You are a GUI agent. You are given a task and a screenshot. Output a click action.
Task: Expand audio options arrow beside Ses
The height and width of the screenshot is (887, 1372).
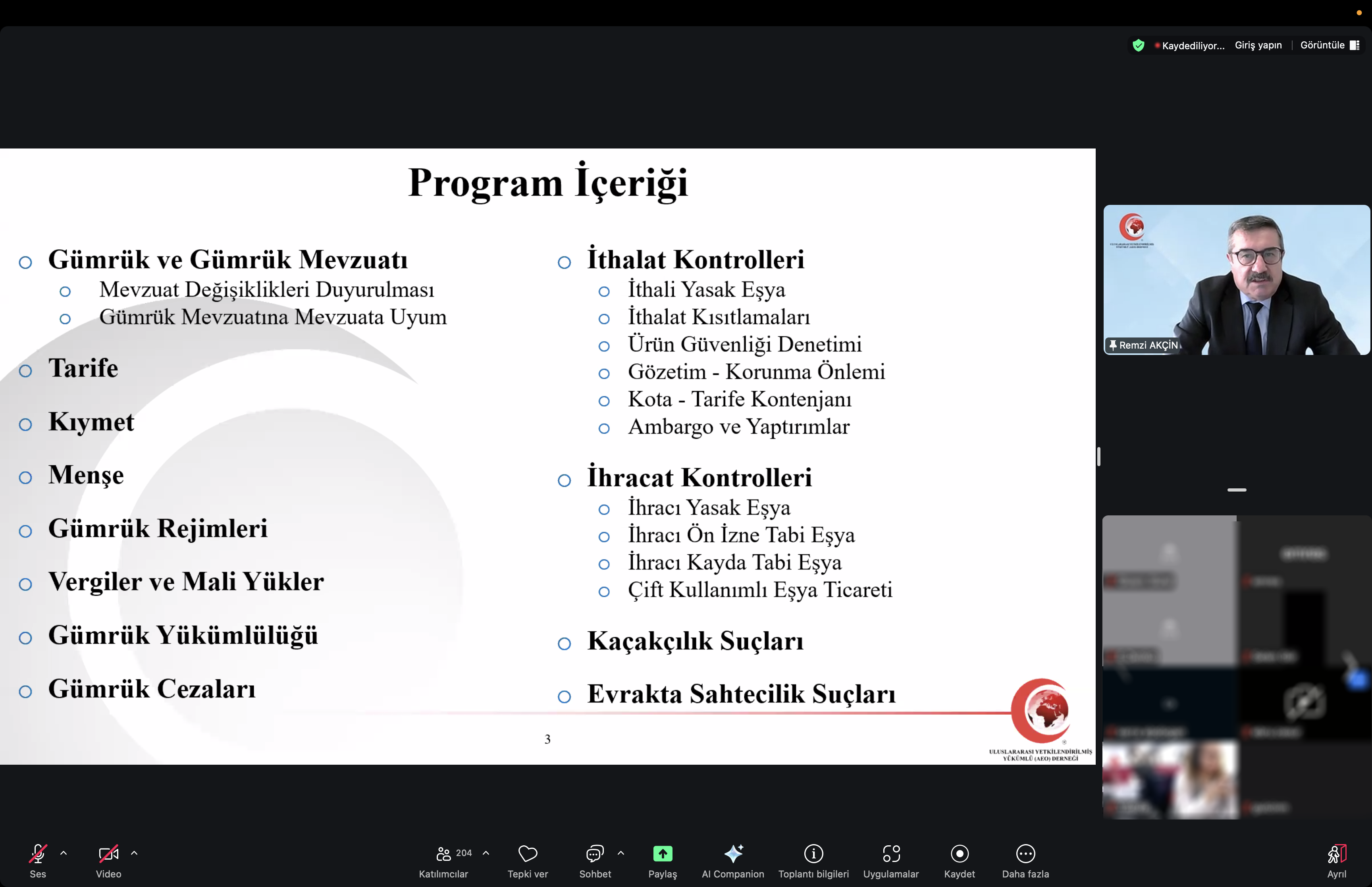click(64, 853)
